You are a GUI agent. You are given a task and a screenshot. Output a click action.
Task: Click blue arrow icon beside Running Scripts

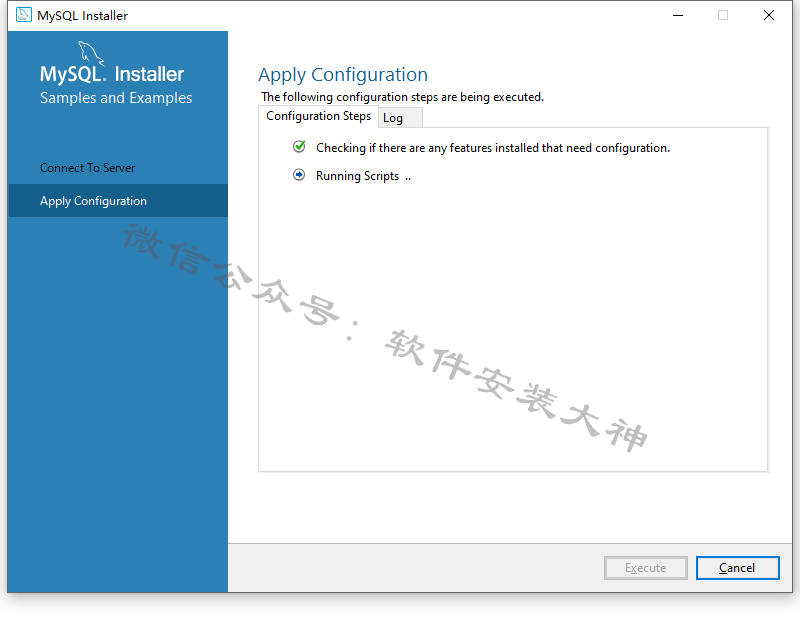pyautogui.click(x=299, y=175)
